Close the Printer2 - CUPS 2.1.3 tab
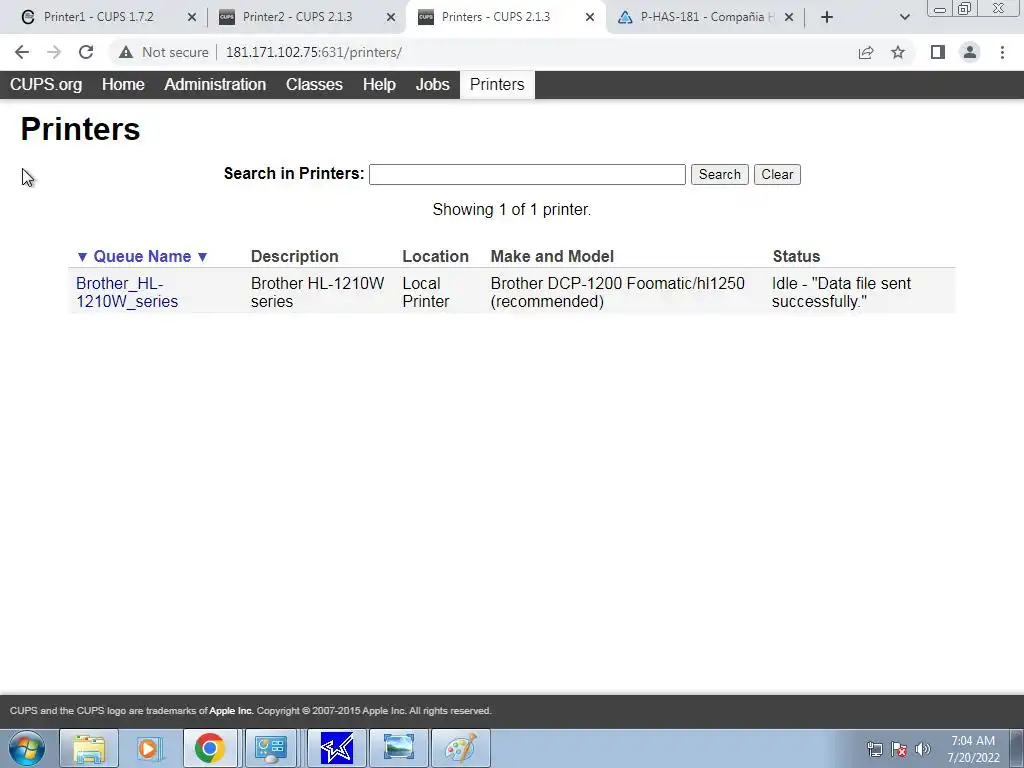The height and width of the screenshot is (768, 1024). 391,17
